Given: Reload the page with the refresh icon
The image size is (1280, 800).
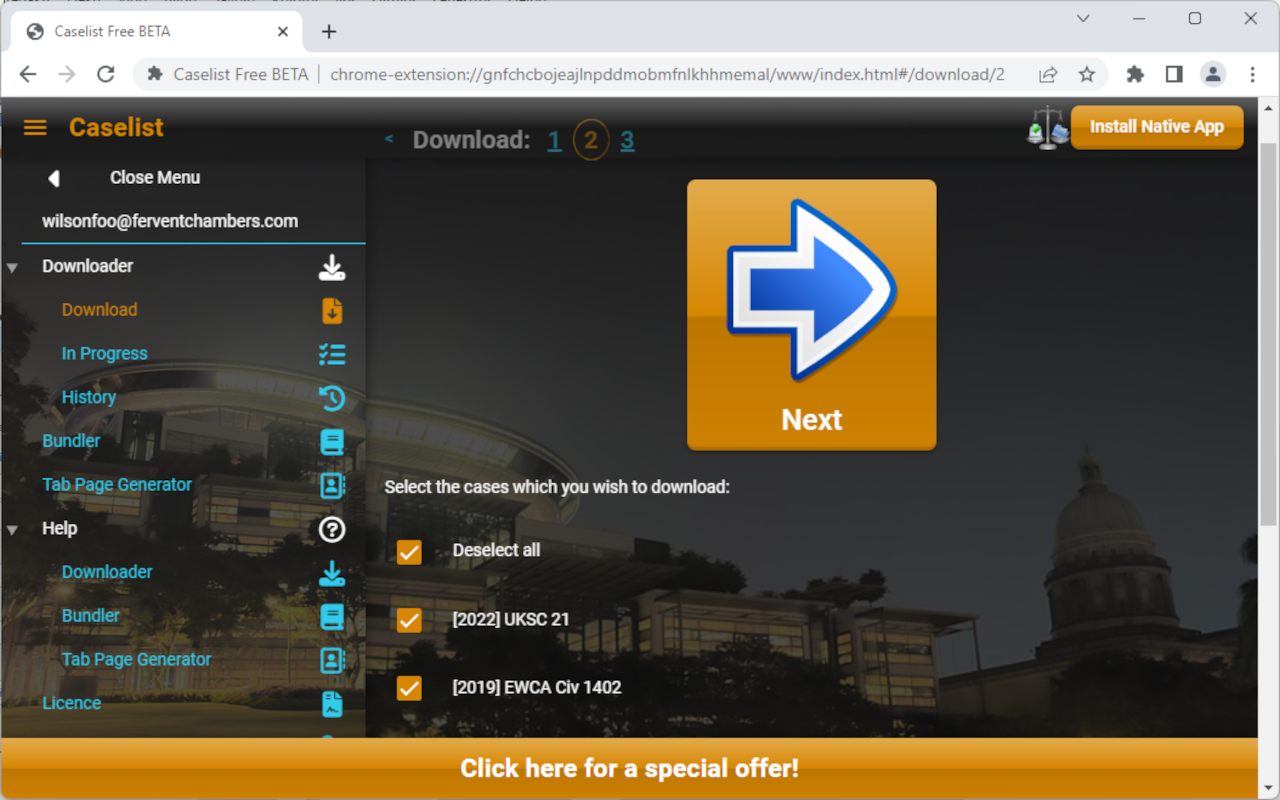Looking at the screenshot, I should tap(106, 74).
